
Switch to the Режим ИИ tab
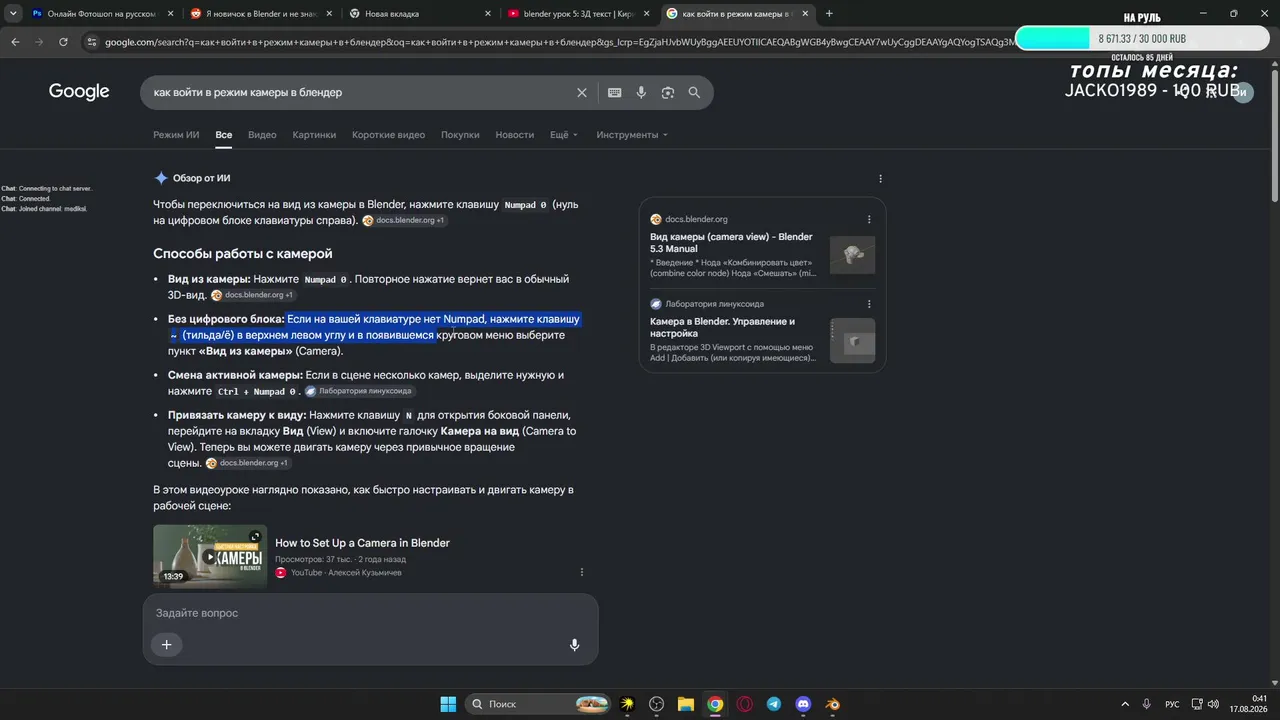tap(176, 135)
